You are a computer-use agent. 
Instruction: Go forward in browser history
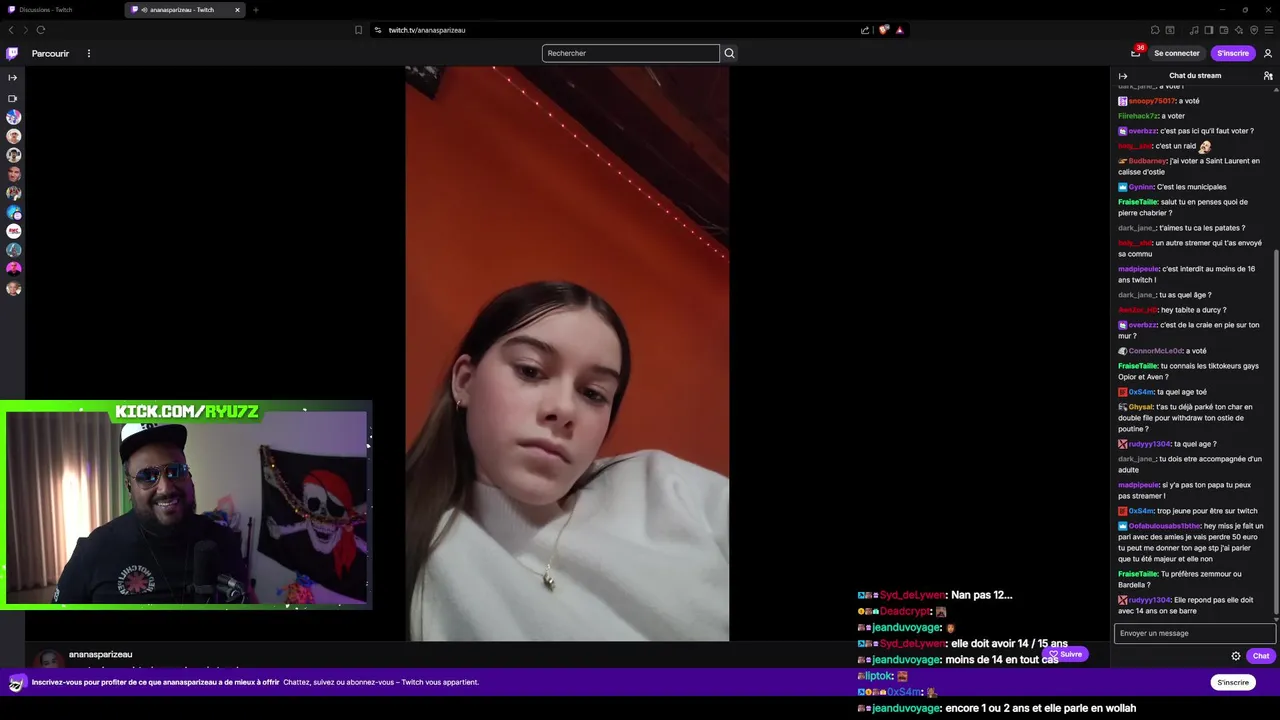point(25,30)
